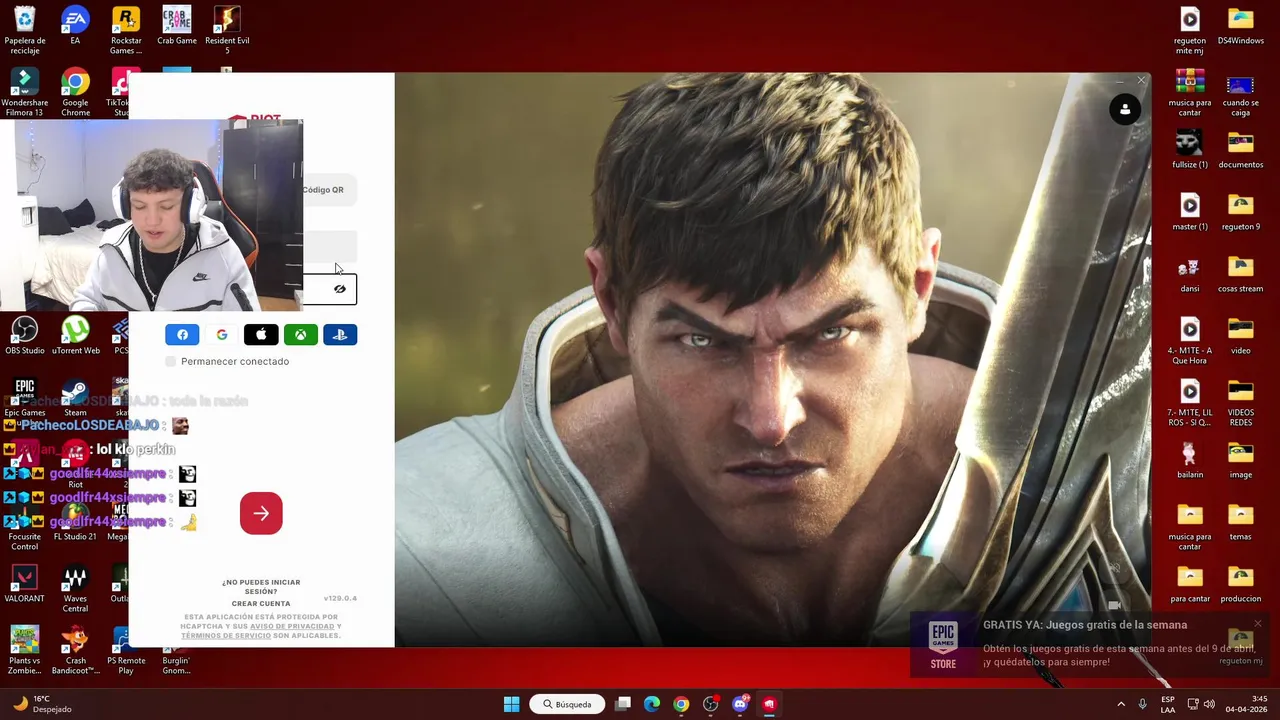Sign in with PlayStation in Riot Client
This screenshot has width=1280, height=720.
pos(340,335)
